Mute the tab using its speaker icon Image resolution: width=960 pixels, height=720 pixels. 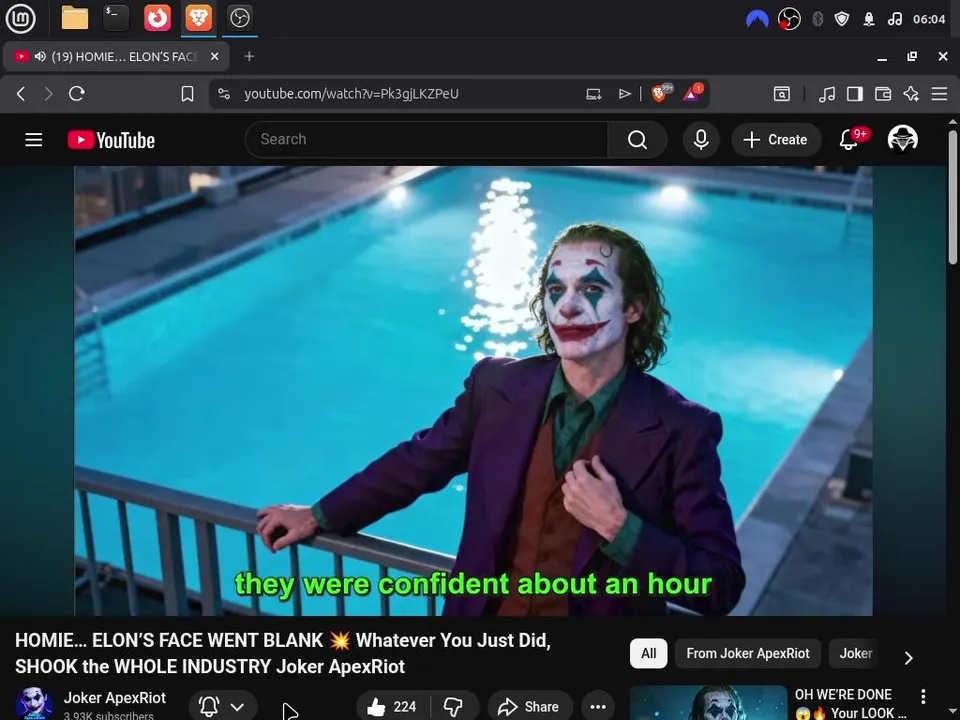click(40, 56)
